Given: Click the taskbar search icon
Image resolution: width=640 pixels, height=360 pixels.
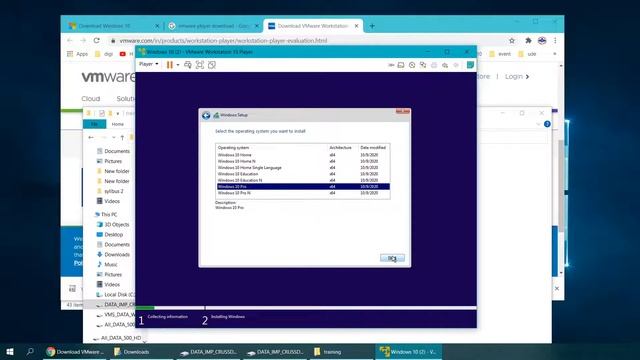Looking at the screenshot, I should (30, 351).
